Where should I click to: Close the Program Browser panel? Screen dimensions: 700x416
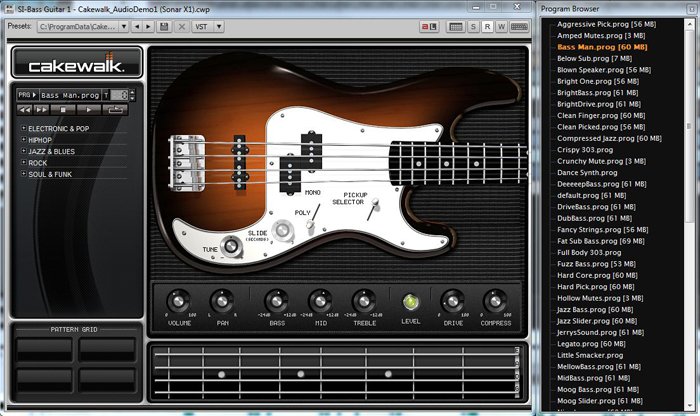(x=691, y=8)
